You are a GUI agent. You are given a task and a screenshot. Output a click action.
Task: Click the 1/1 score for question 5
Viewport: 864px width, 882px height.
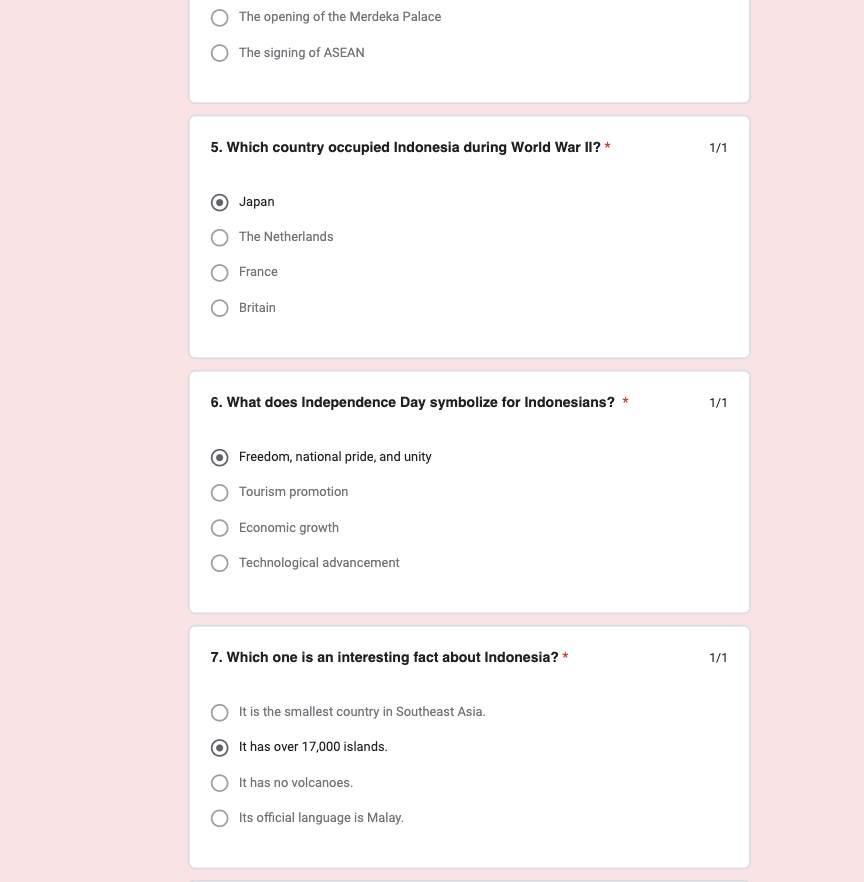(718, 148)
